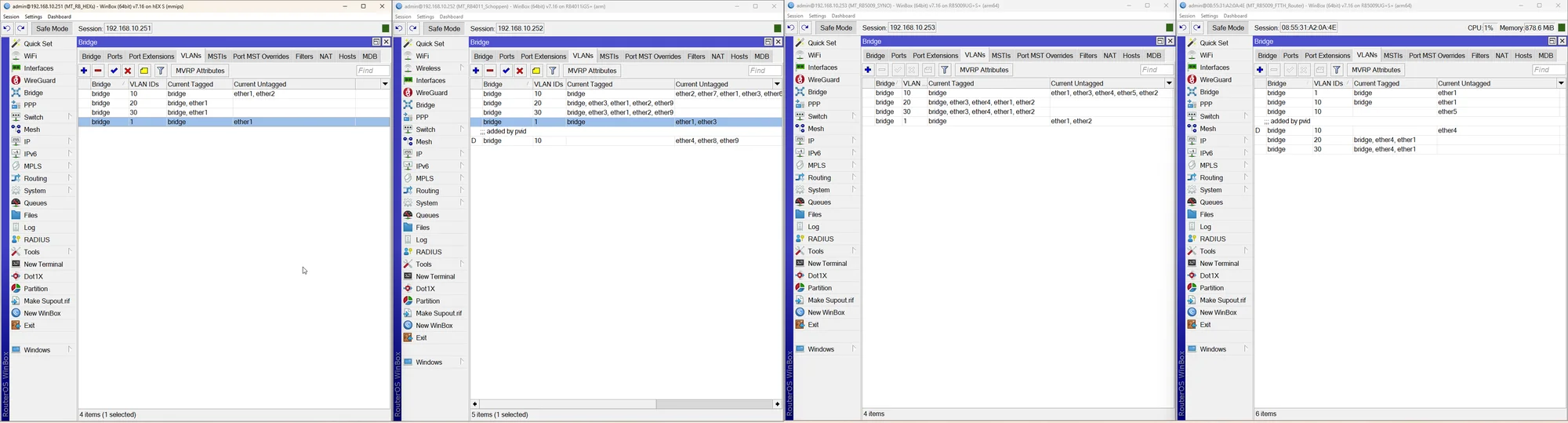Expand the Switch submenu in RB5009 SYNO sidebar

(x=854, y=116)
